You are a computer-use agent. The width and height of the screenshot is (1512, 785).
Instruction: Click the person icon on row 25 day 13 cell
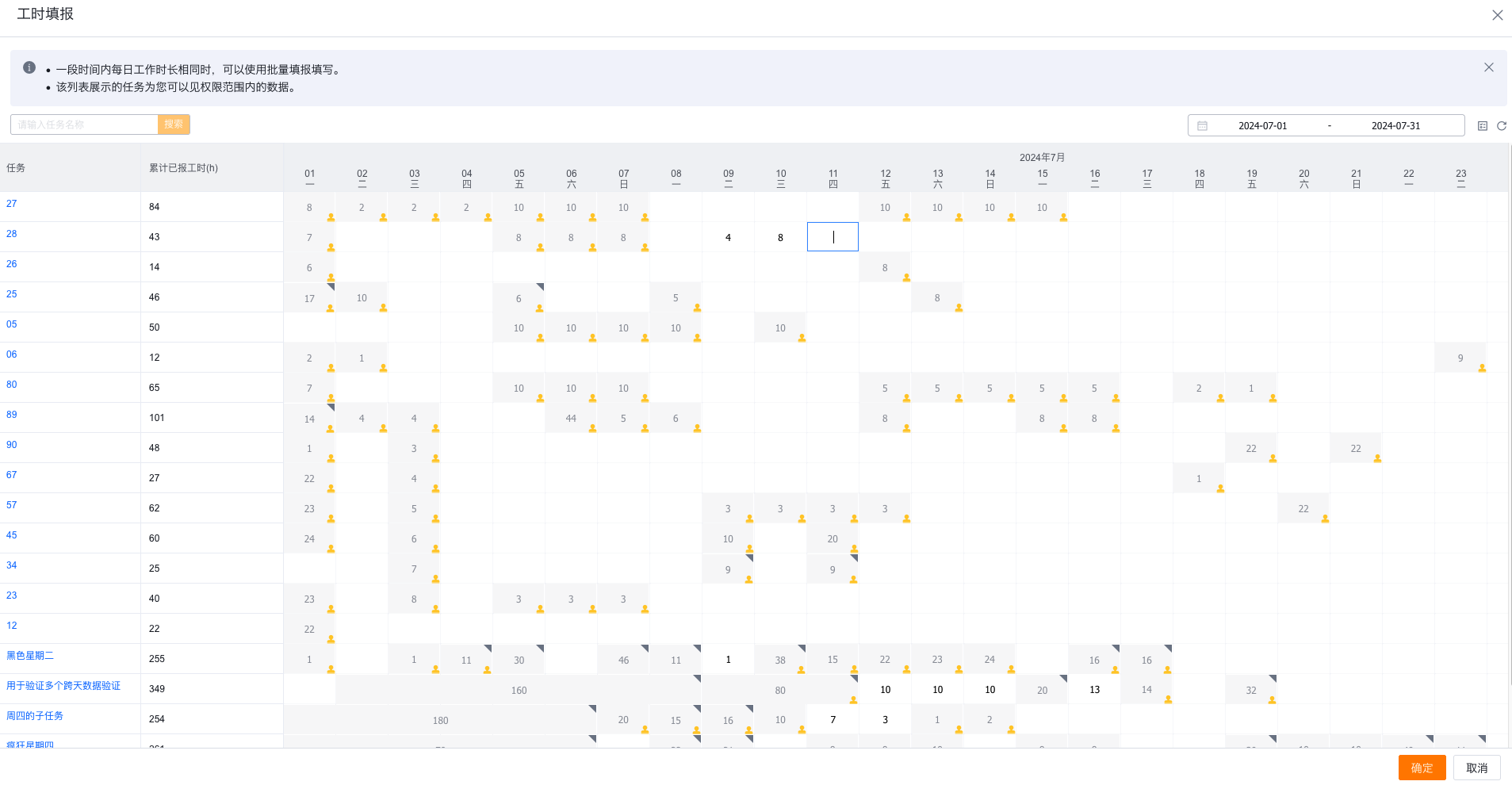tap(958, 308)
